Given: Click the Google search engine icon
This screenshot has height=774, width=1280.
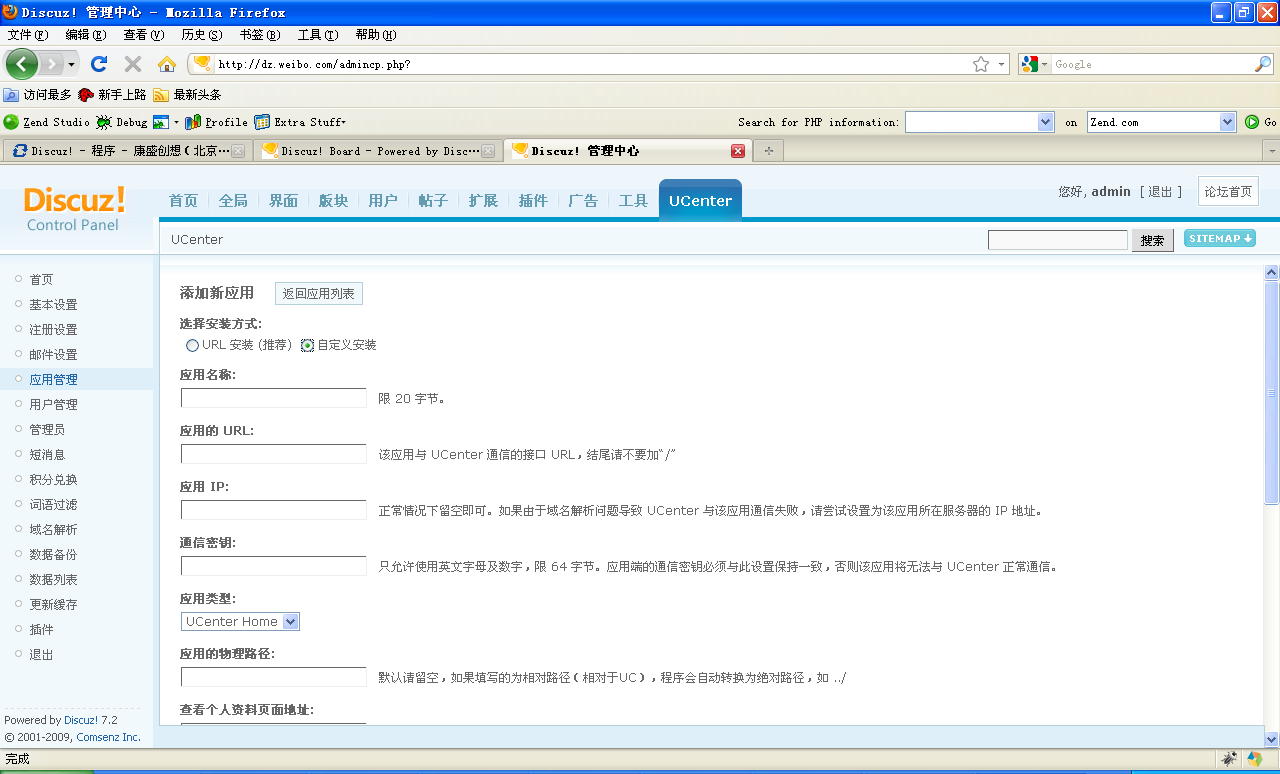Looking at the screenshot, I should coord(1030,64).
